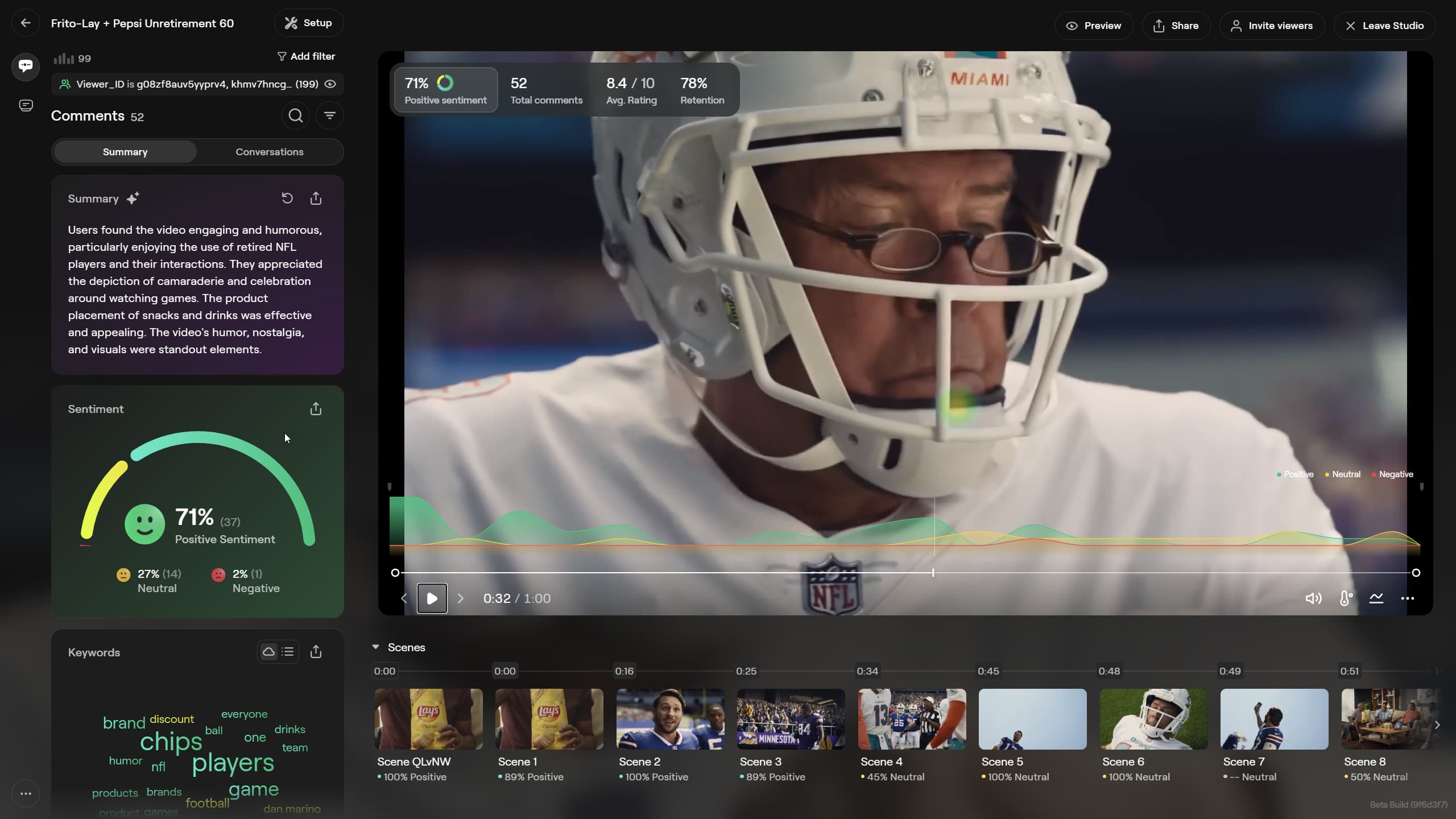Mute the video volume

click(x=1313, y=598)
